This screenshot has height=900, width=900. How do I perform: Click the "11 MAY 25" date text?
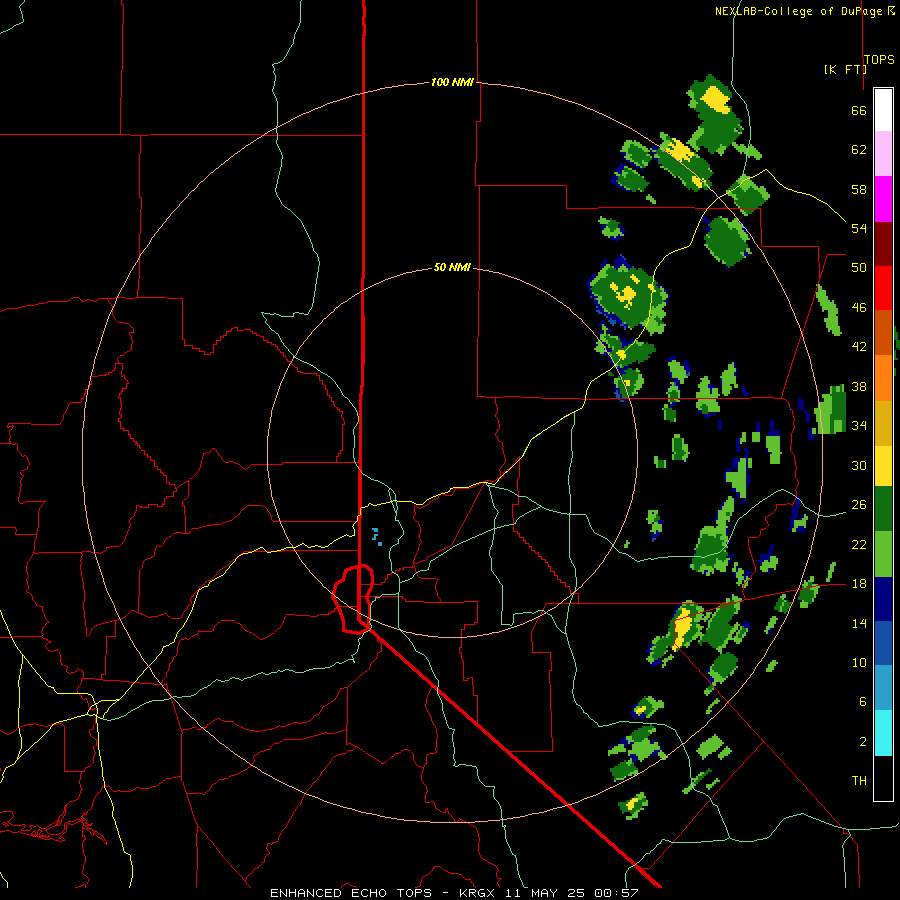pos(545,893)
